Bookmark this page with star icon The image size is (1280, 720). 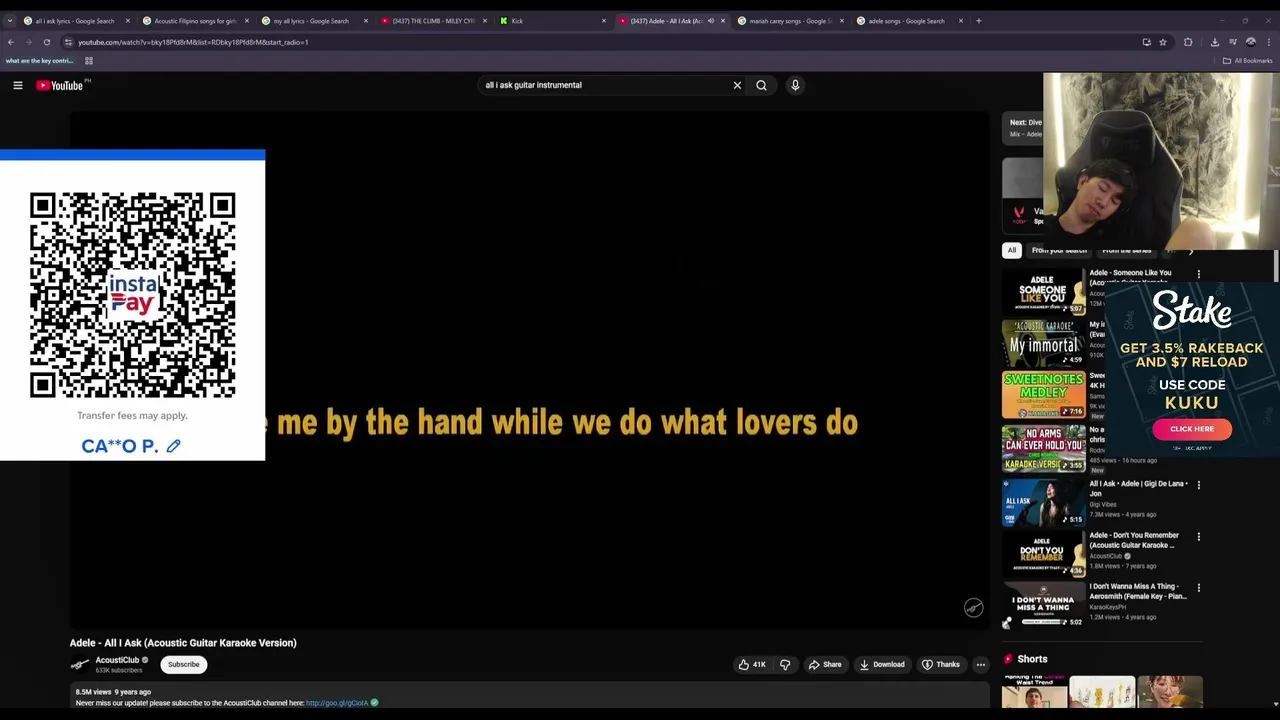point(1163,42)
